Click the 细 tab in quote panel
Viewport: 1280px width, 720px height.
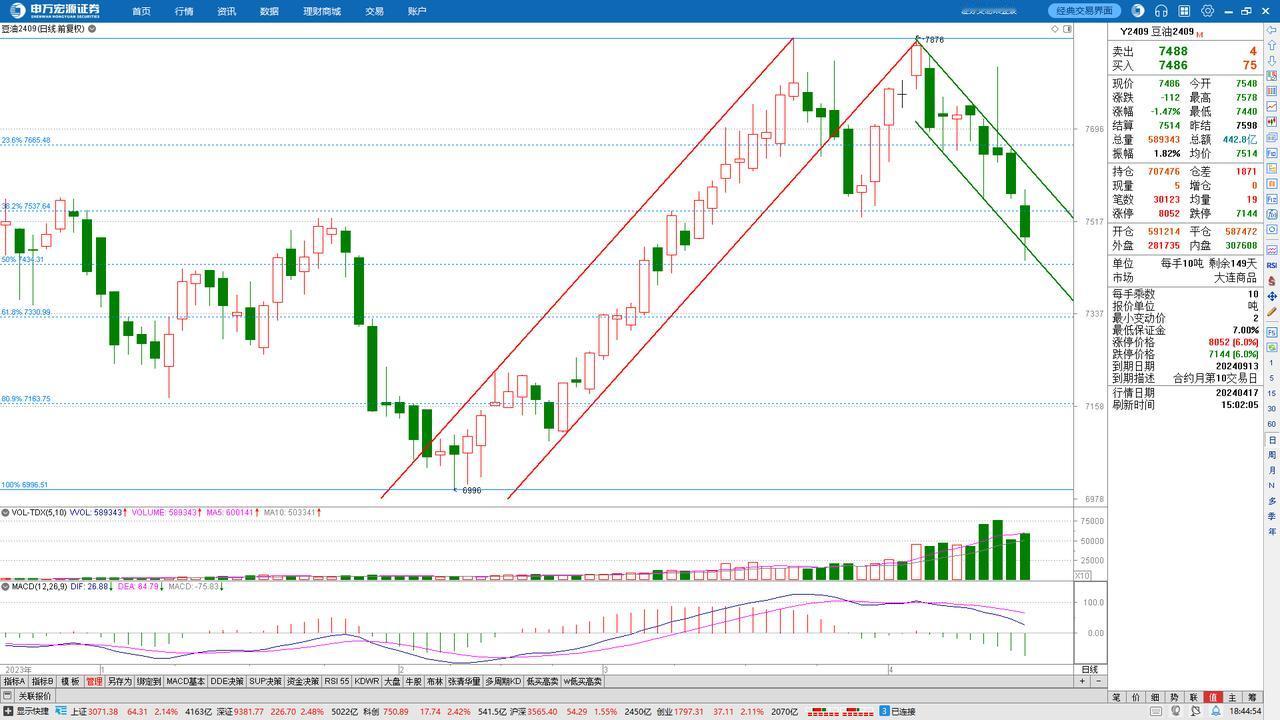pos(1155,697)
